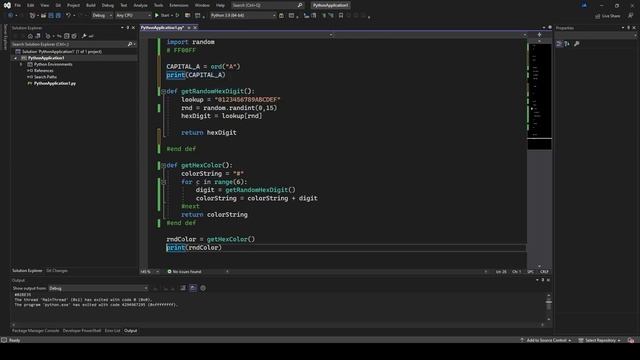640x360 pixels.
Task: Click CRLF line ending indicator
Action: coord(544,272)
